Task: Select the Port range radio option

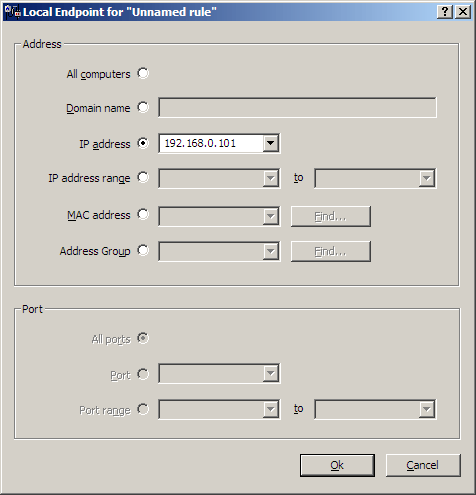Action: coord(143,409)
